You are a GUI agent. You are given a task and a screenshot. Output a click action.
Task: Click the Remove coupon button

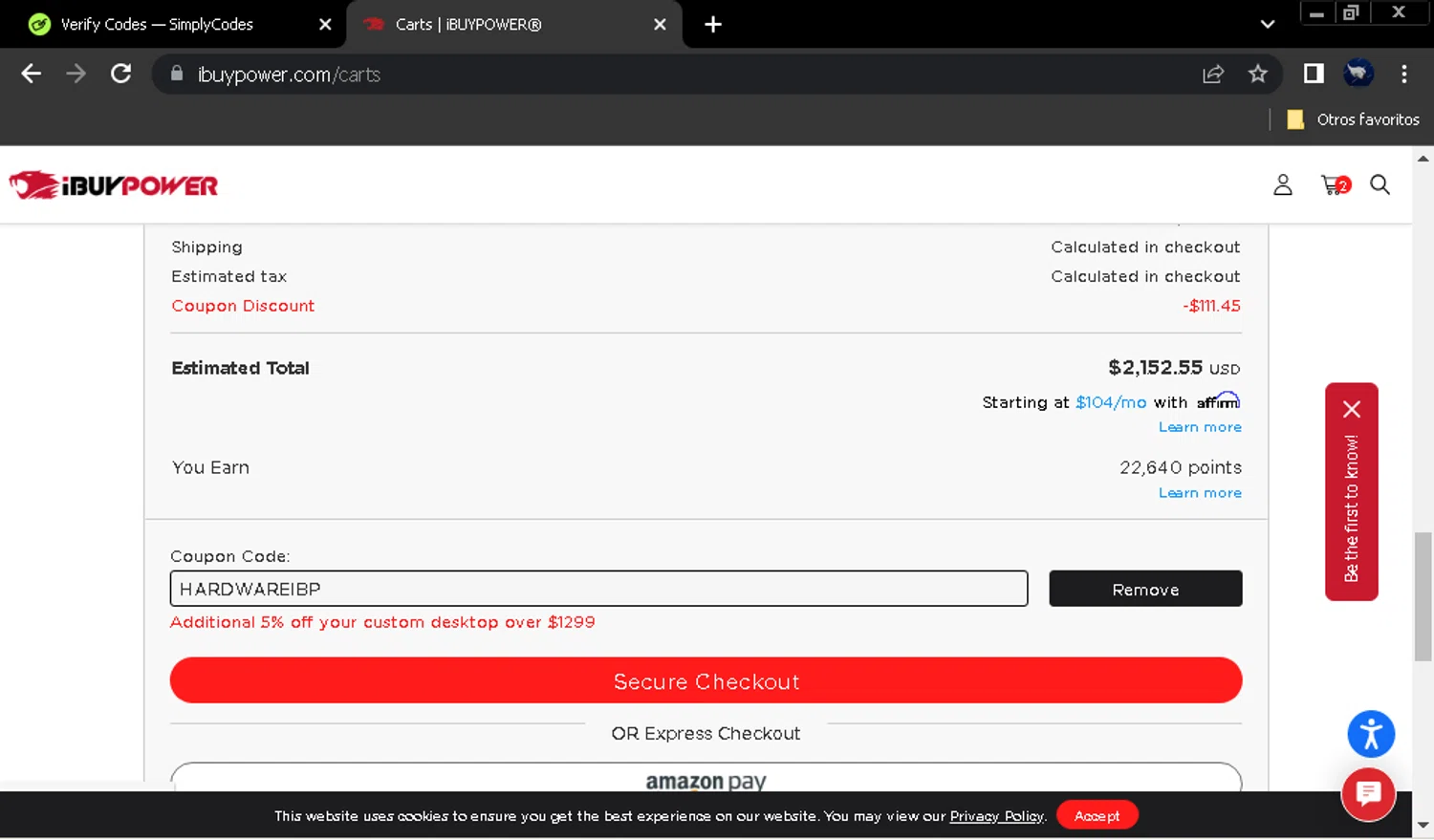pos(1145,589)
